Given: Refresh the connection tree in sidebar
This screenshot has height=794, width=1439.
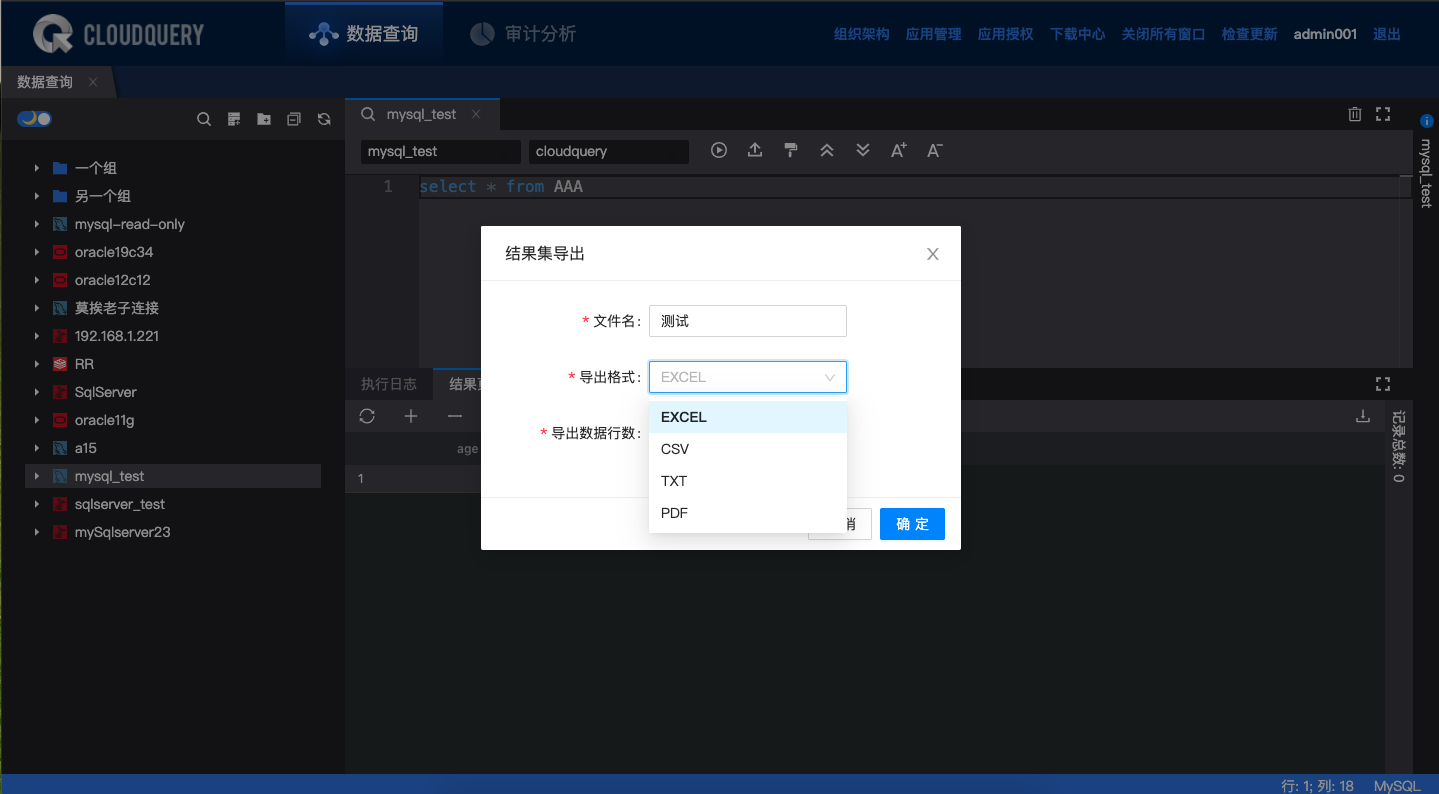Looking at the screenshot, I should (324, 119).
